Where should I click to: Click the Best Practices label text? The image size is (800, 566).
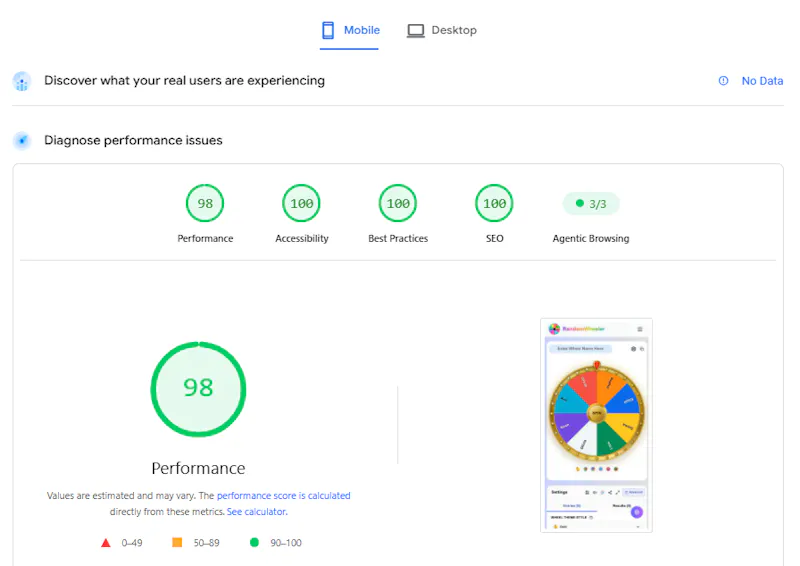pos(398,238)
